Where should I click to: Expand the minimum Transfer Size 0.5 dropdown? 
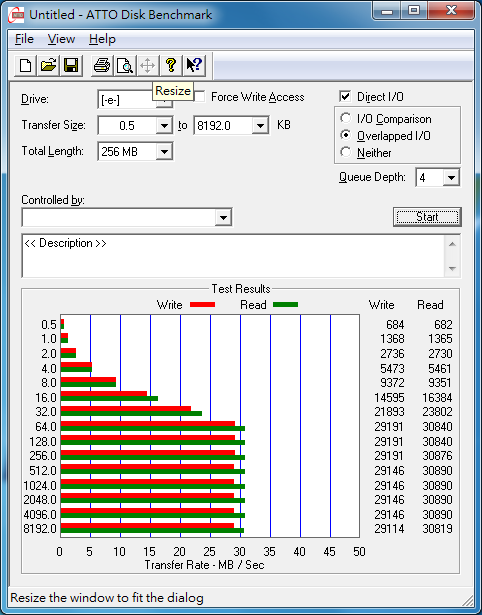[x=164, y=126]
